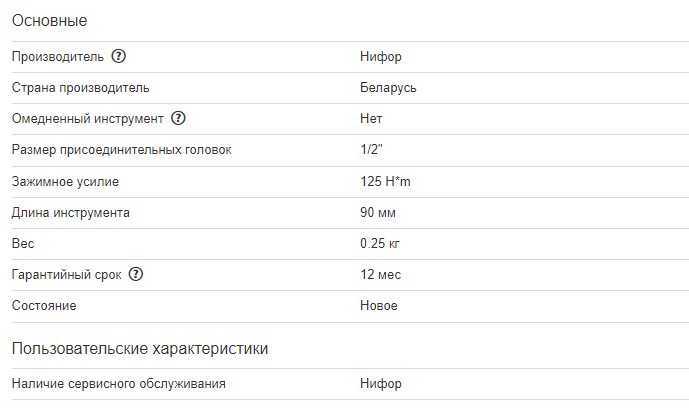The image size is (689, 408).
Task: Select the Размер присоединительных головок label
Action: pyautogui.click(x=121, y=150)
